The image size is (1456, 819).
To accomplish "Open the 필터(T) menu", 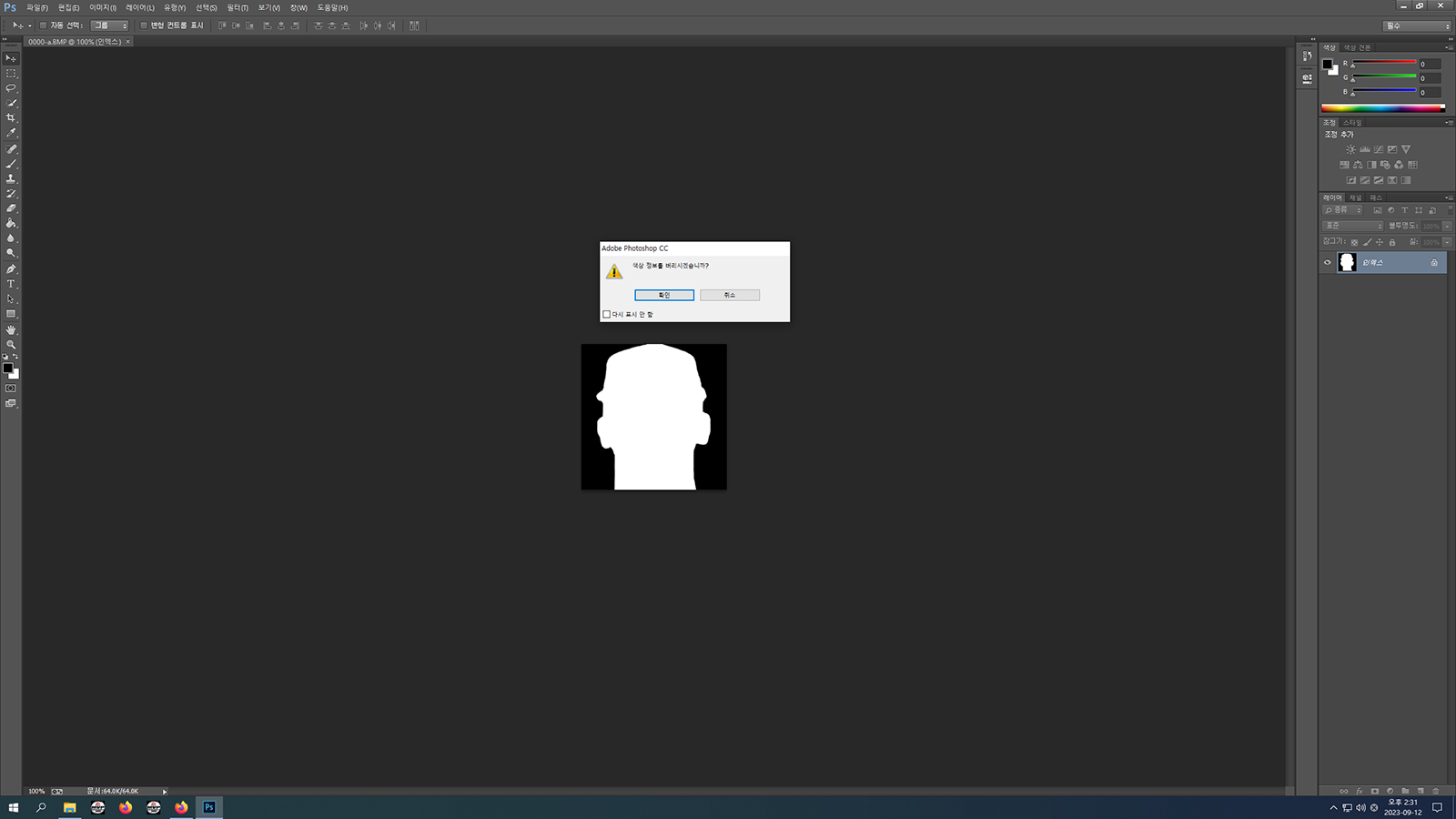I will [238, 7].
